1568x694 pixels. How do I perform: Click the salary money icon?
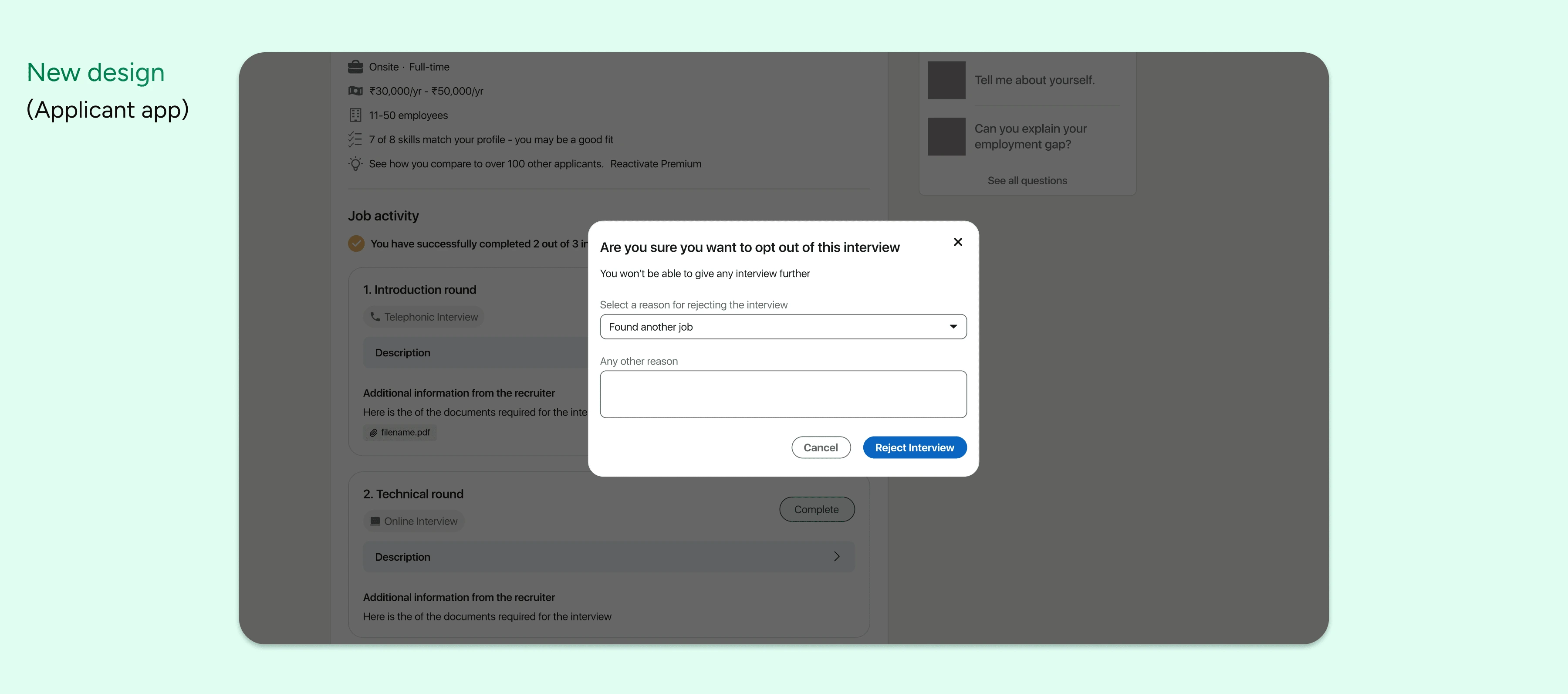(355, 91)
